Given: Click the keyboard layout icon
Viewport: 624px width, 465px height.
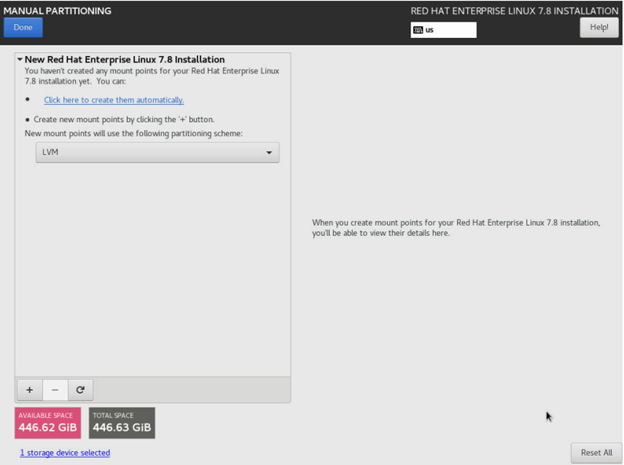Looking at the screenshot, I should (x=418, y=30).
